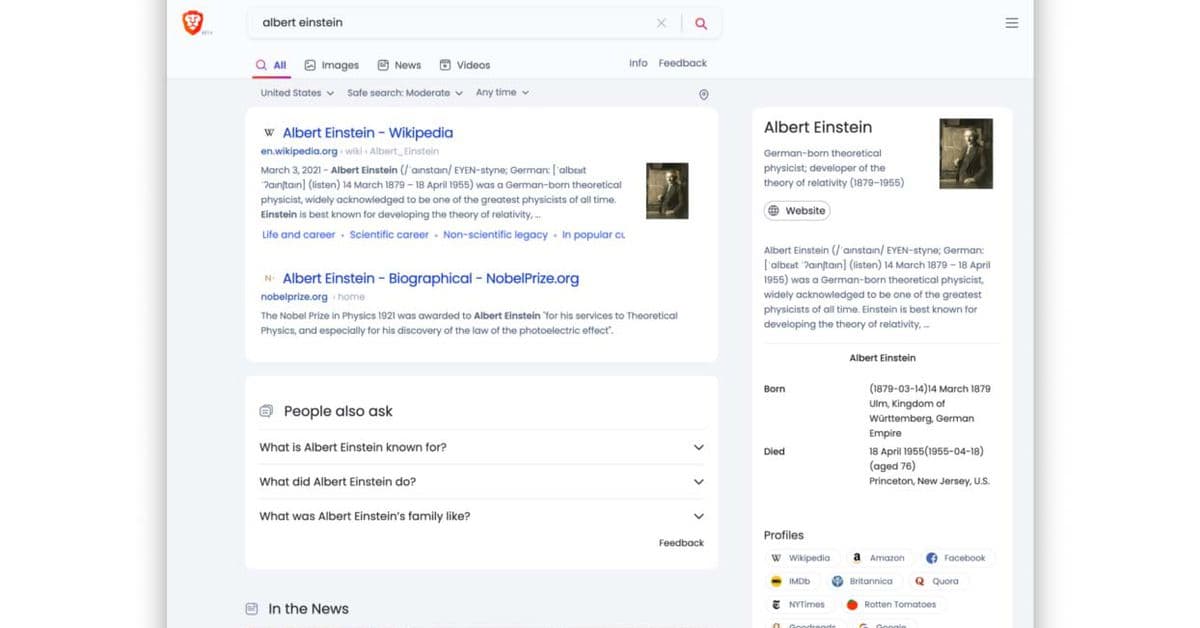Select the All results tab
The height and width of the screenshot is (628, 1200).
[x=271, y=65]
